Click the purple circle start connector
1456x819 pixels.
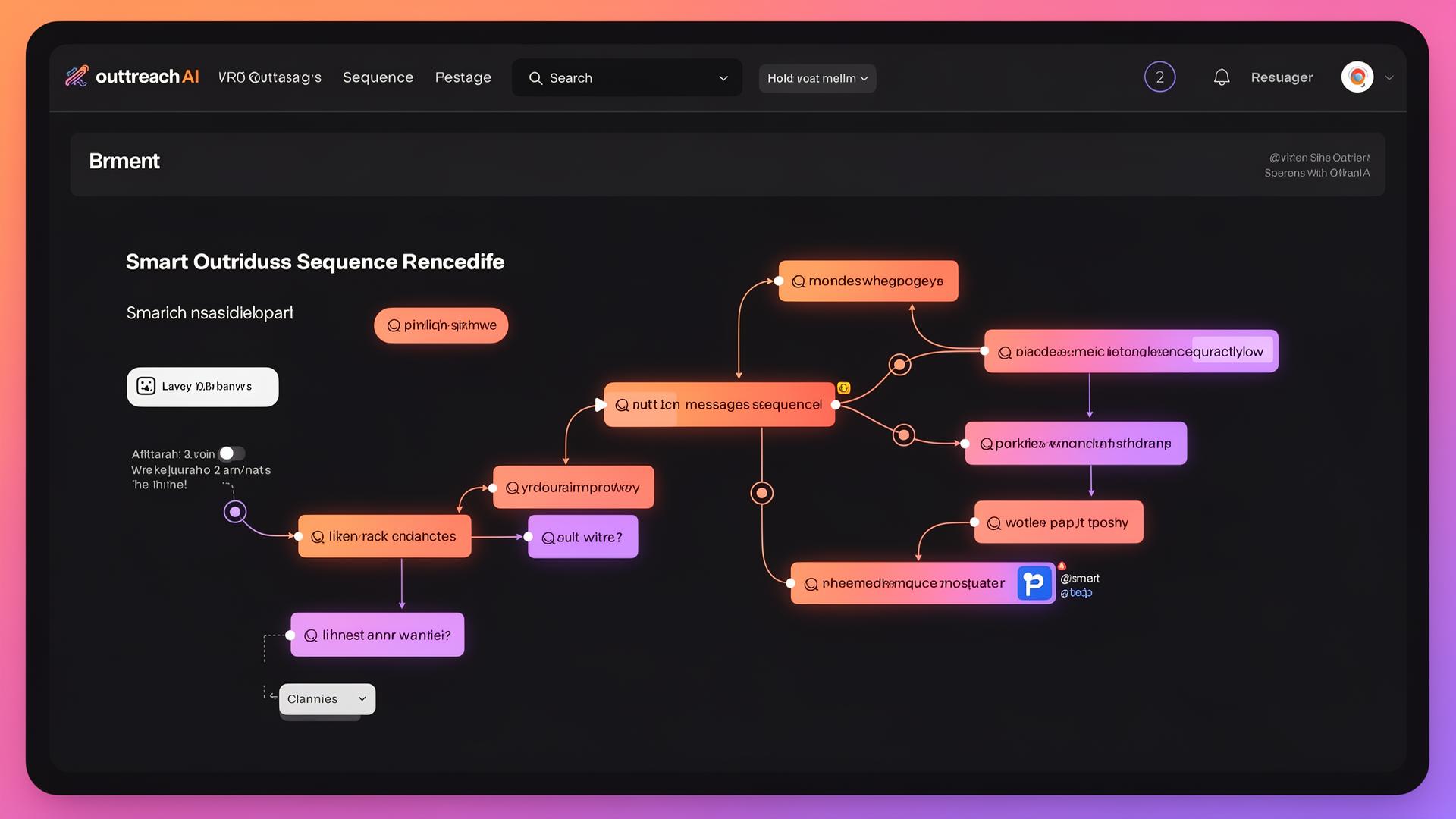(x=235, y=512)
